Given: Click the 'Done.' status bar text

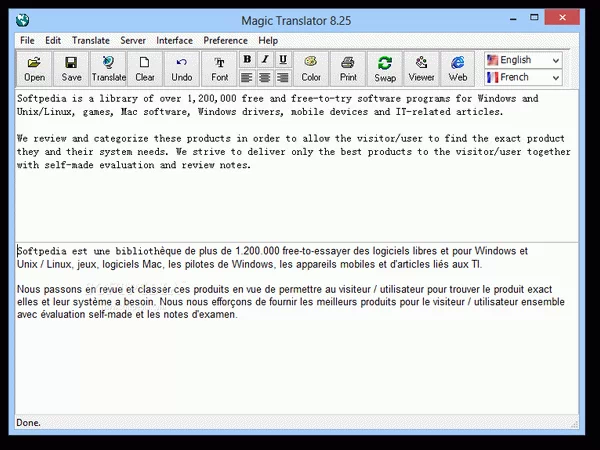Looking at the screenshot, I should click(28, 423).
